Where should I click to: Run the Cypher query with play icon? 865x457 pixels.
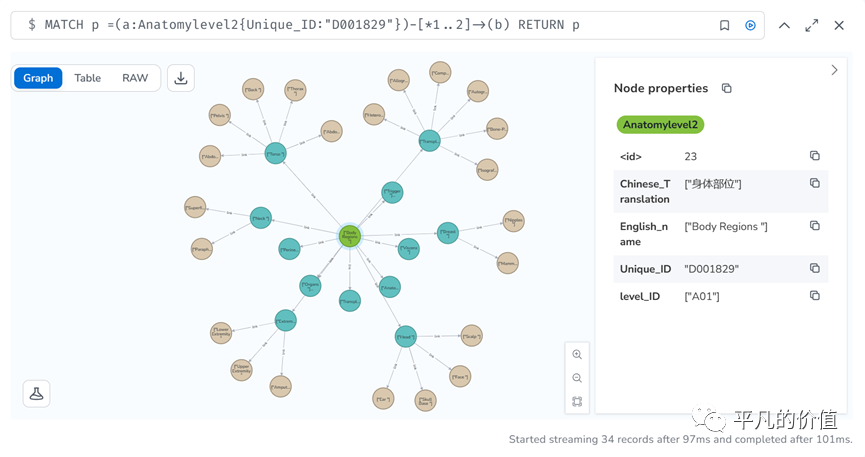click(x=750, y=25)
